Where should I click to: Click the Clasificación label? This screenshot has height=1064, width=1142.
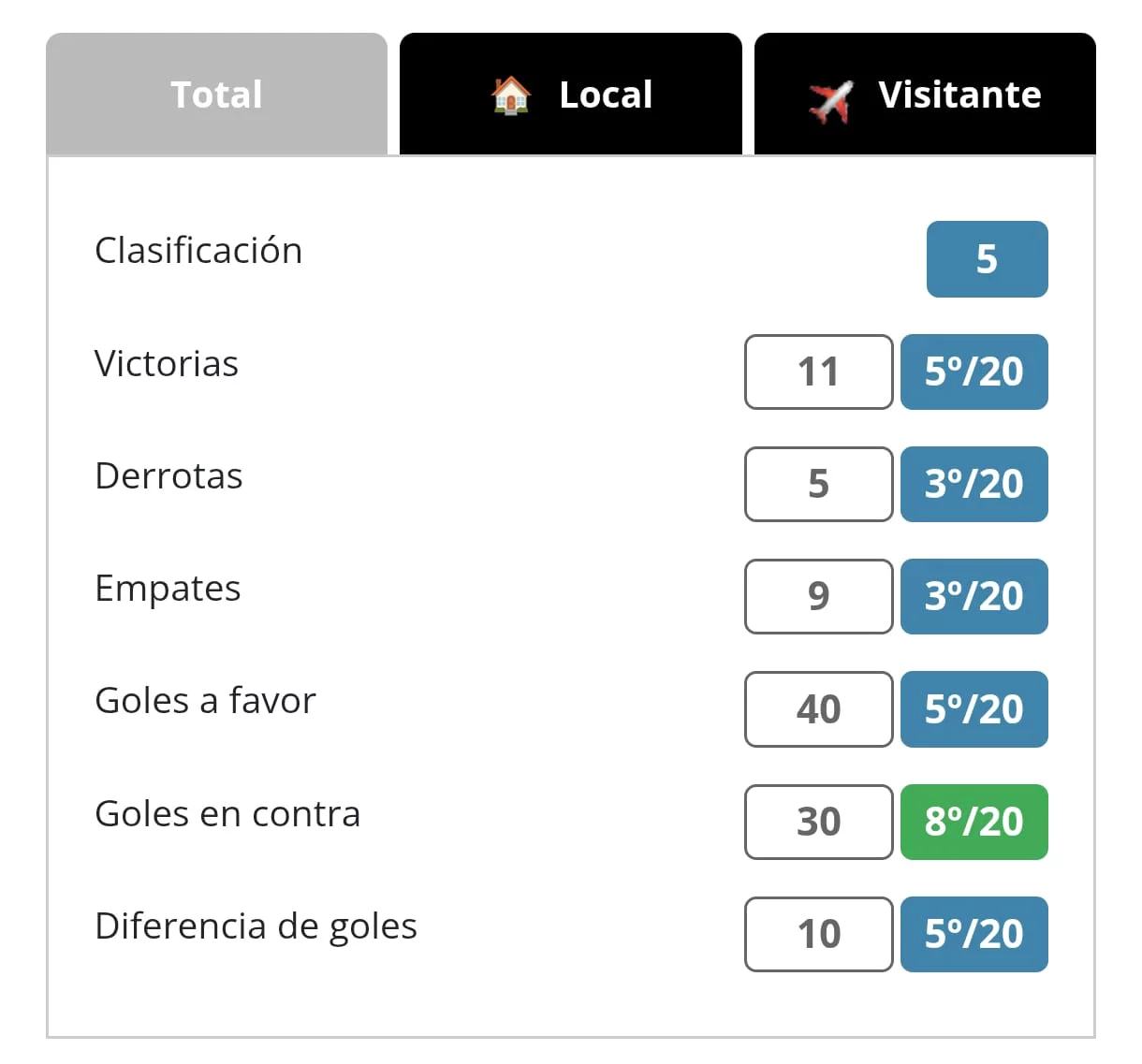(x=198, y=251)
